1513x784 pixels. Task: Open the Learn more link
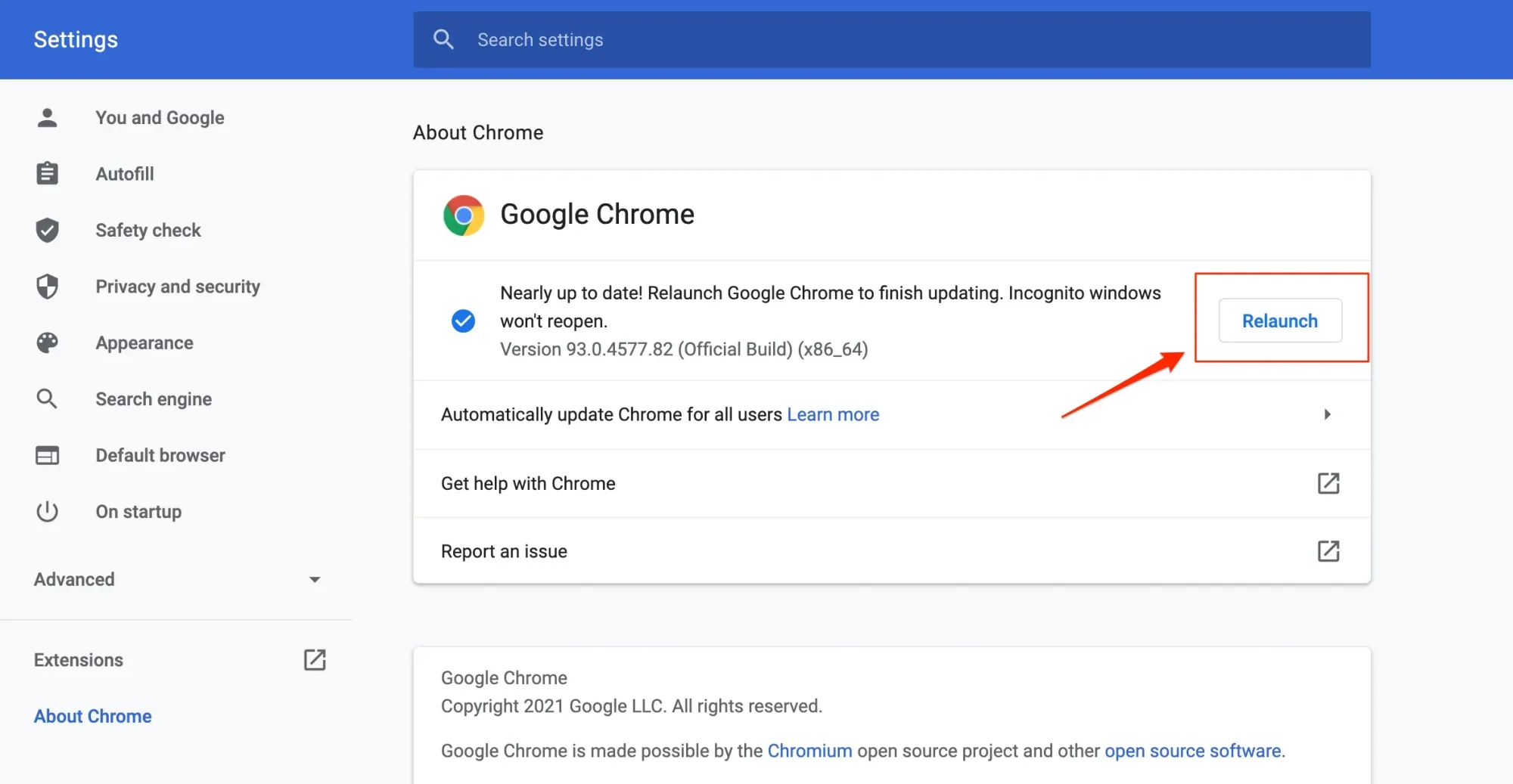pyautogui.click(x=833, y=414)
